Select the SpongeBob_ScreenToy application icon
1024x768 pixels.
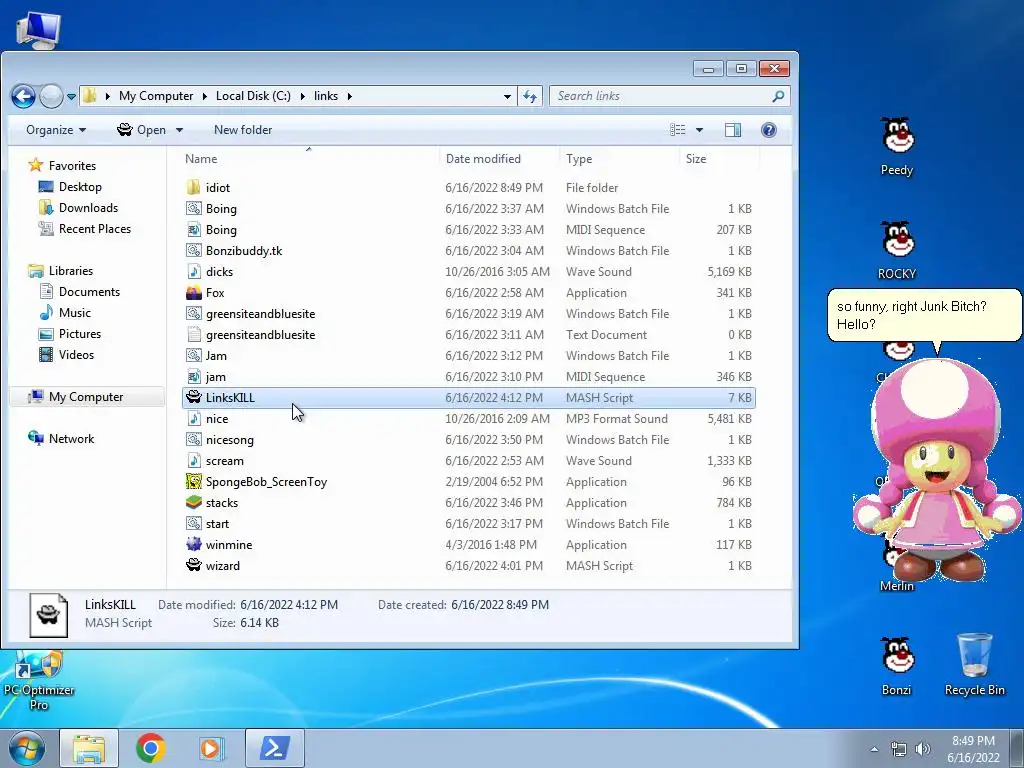(x=193, y=481)
